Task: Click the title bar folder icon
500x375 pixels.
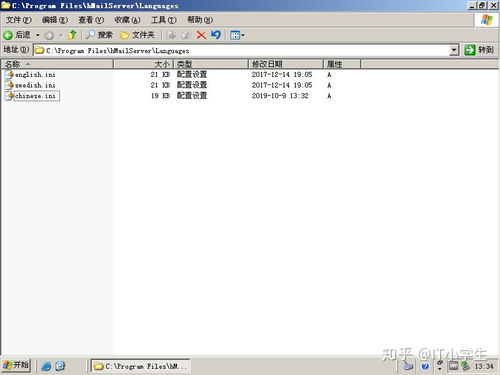Action: (6, 5)
